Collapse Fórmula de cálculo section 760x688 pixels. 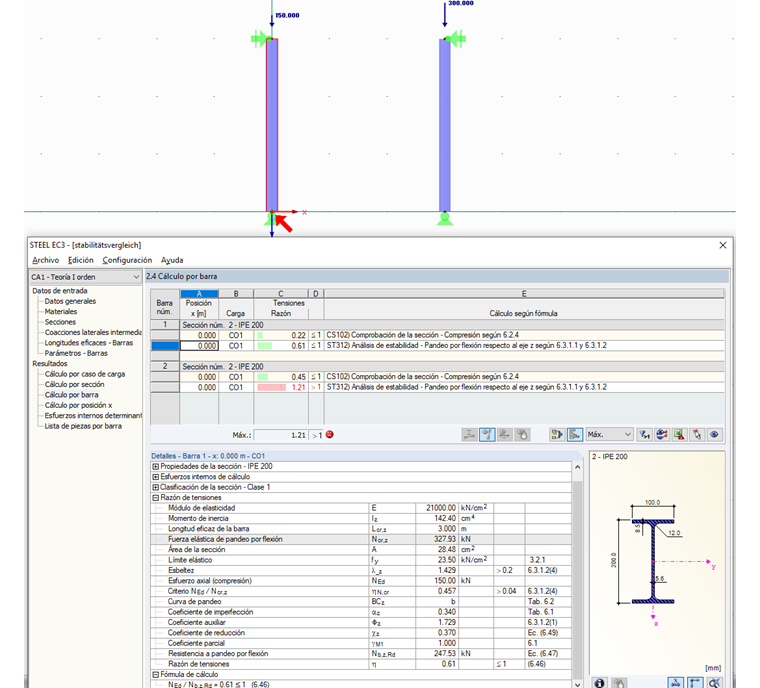[x=156, y=674]
